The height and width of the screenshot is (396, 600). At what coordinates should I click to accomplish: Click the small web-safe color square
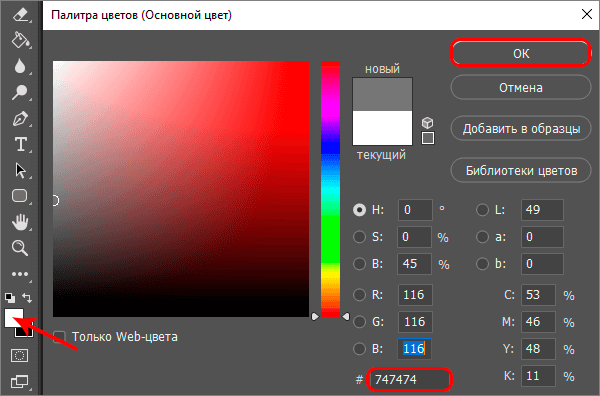428,138
